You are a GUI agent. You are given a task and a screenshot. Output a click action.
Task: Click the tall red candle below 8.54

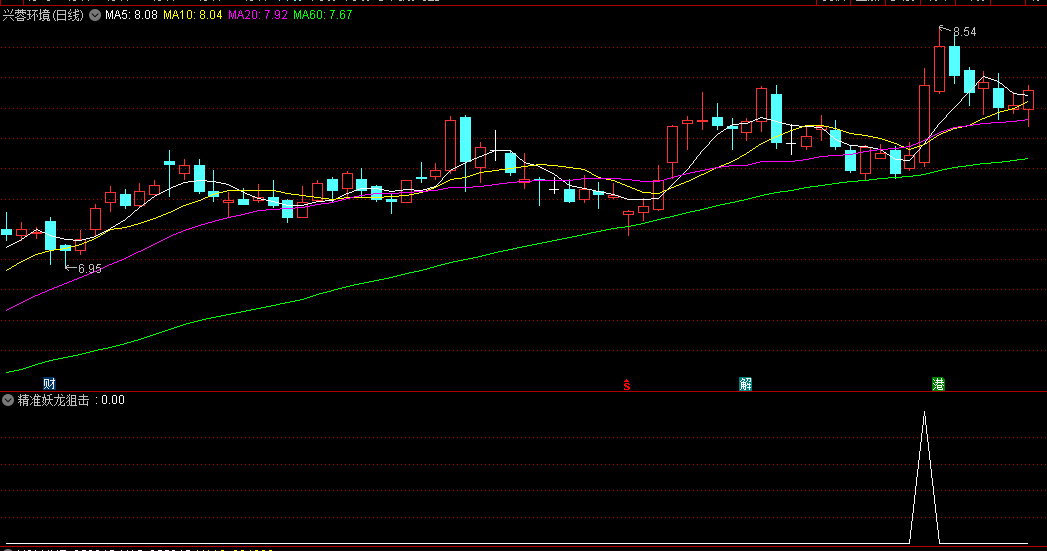(x=939, y=69)
